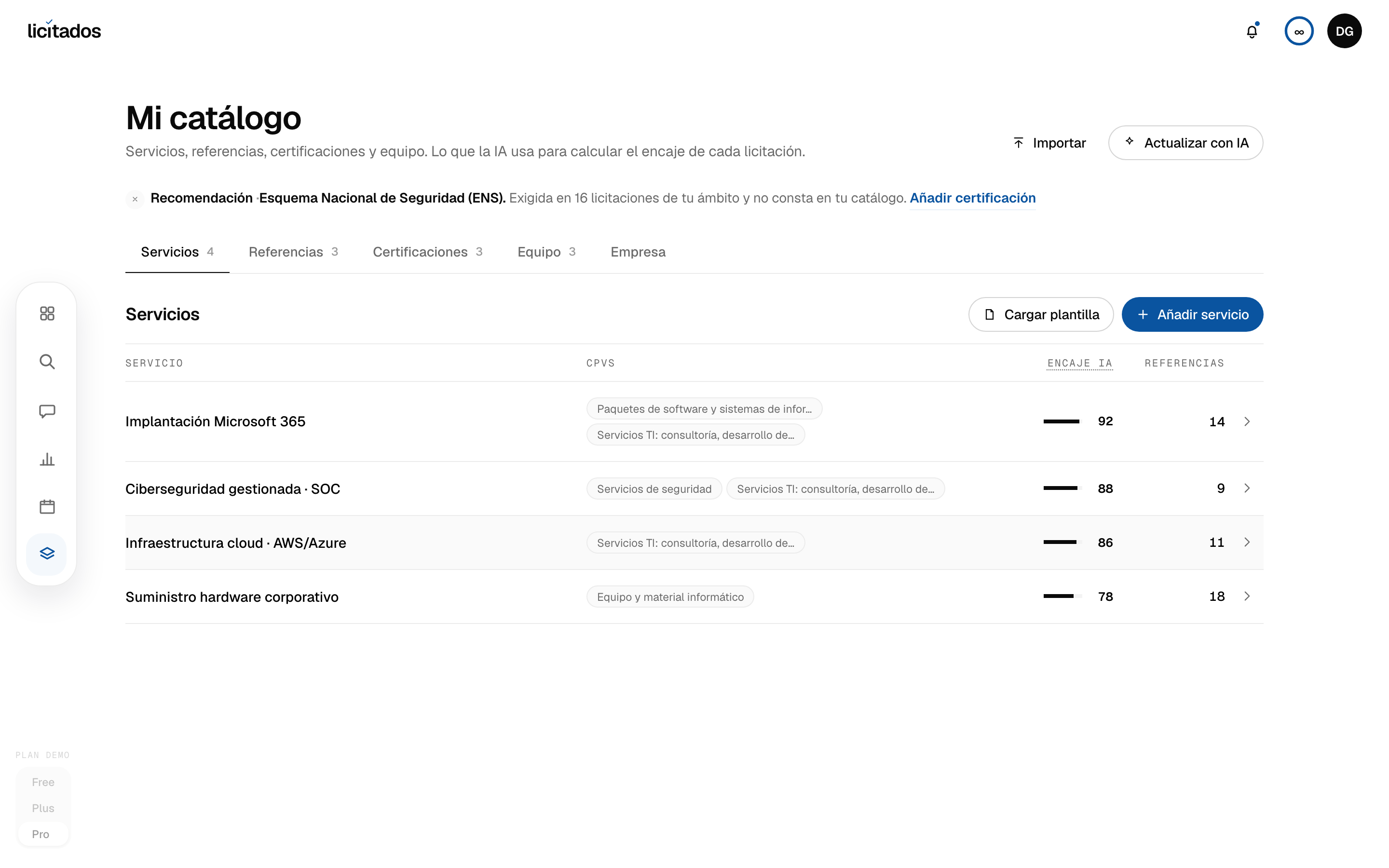Screen dimensions: 1389x868
Task: Expand Ciberseguridad gestionada SOC row chevron
Action: pos(1247,488)
